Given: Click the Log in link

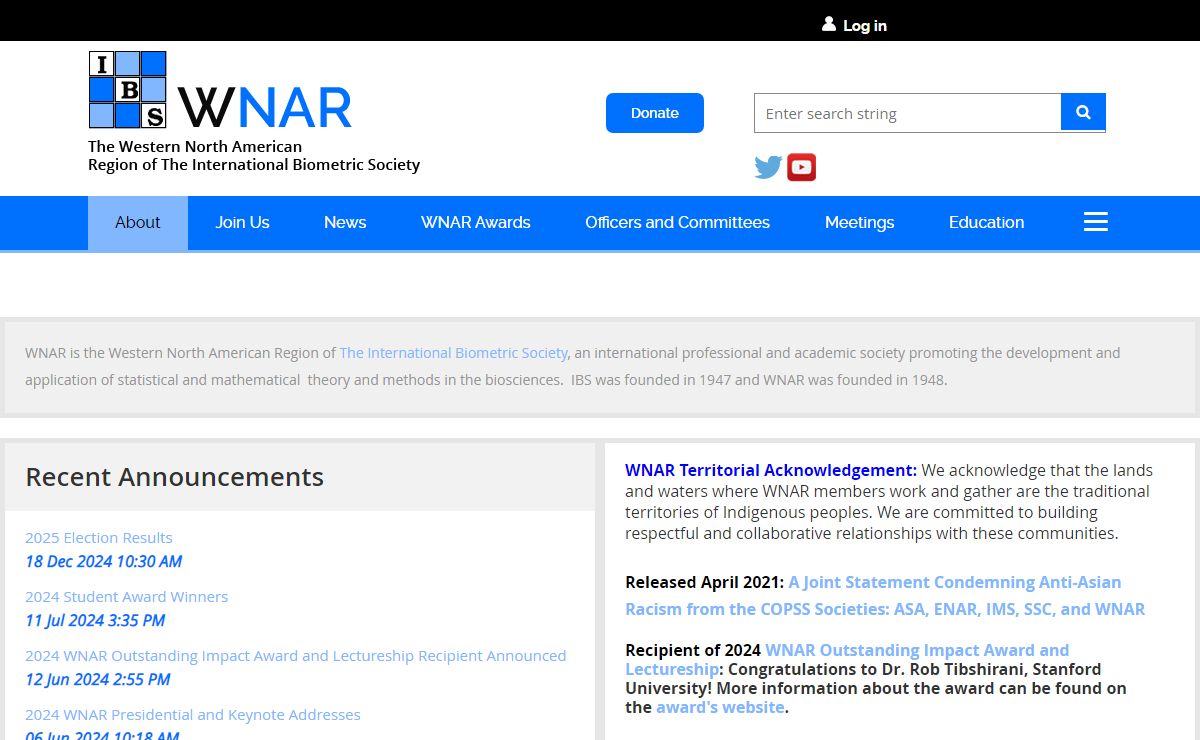Looking at the screenshot, I should [x=865, y=26].
